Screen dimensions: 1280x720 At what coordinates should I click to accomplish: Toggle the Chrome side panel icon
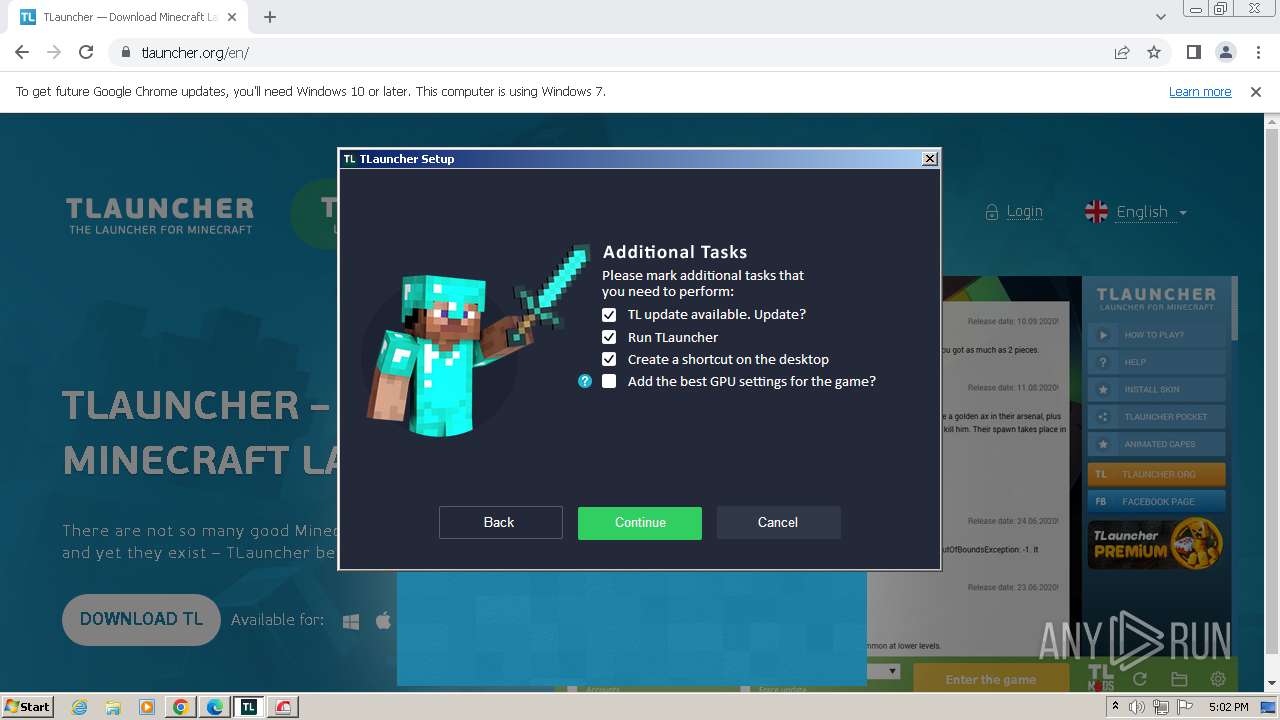pos(1193,52)
